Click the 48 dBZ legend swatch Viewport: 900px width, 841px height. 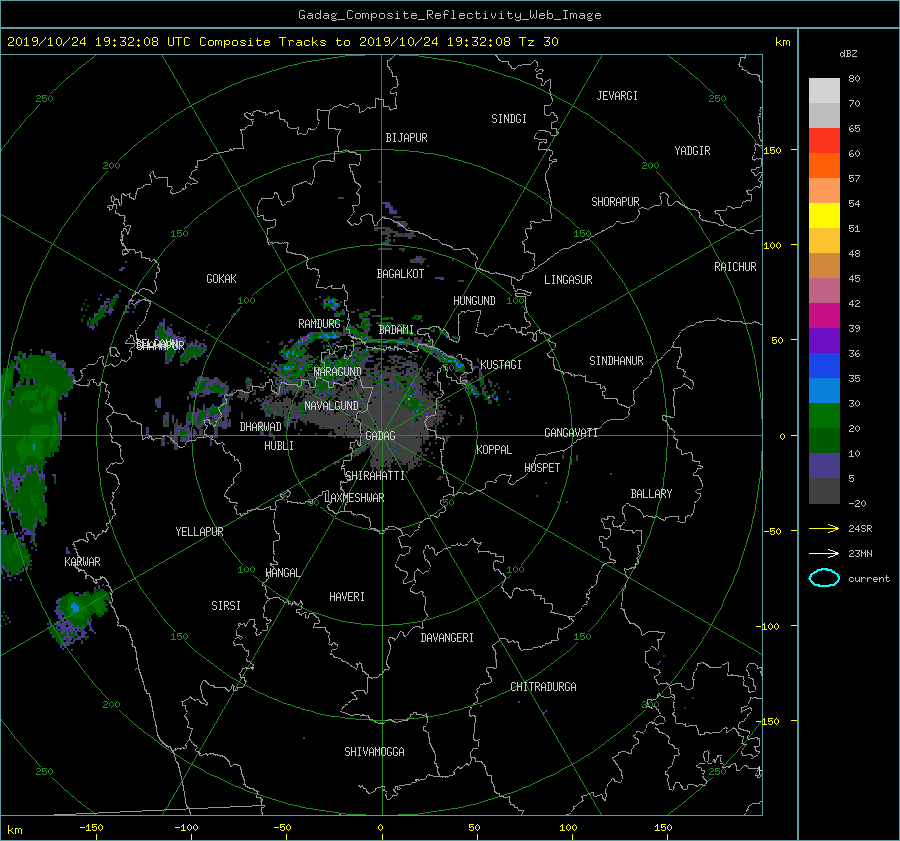tap(824, 265)
